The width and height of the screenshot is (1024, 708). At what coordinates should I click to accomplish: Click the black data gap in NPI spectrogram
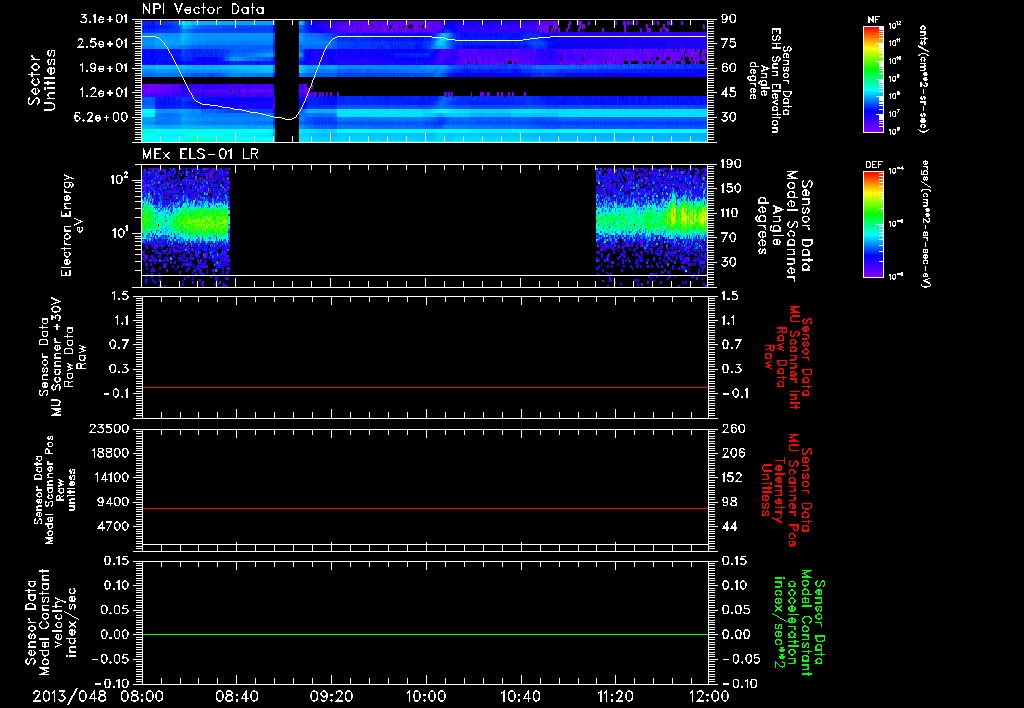pos(287,81)
